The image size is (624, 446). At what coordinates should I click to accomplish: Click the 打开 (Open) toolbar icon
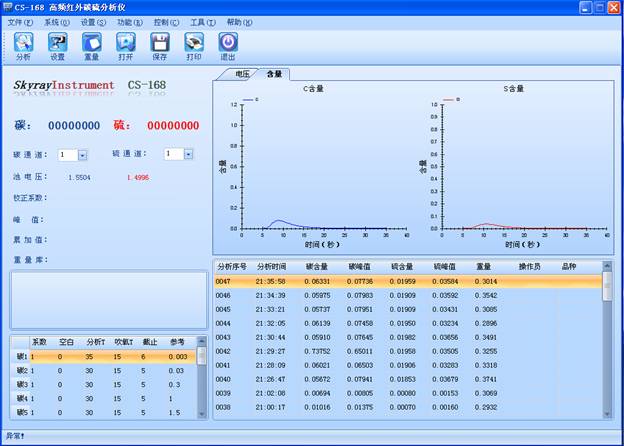(125, 45)
